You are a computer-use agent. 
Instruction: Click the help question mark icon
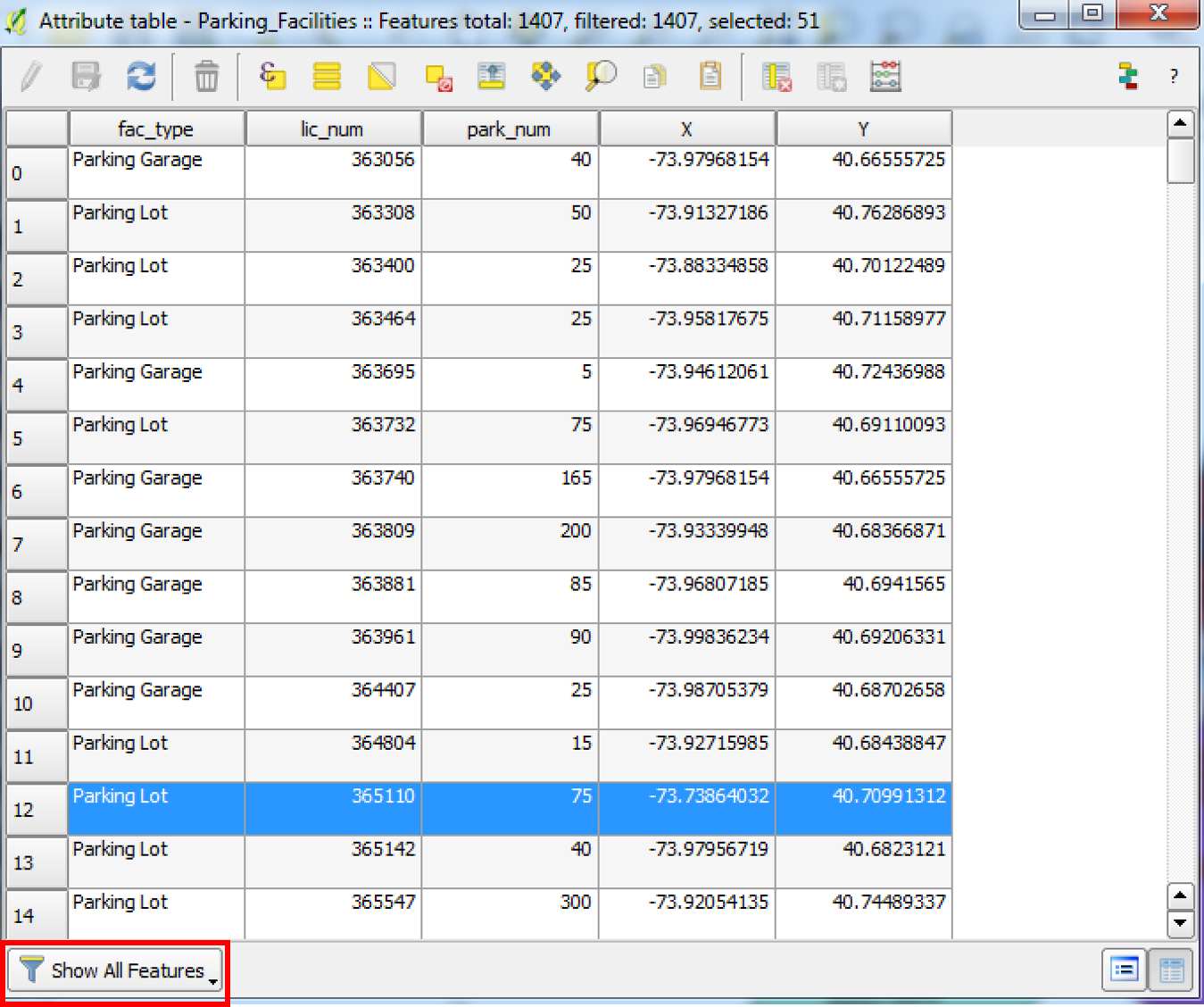(1174, 77)
